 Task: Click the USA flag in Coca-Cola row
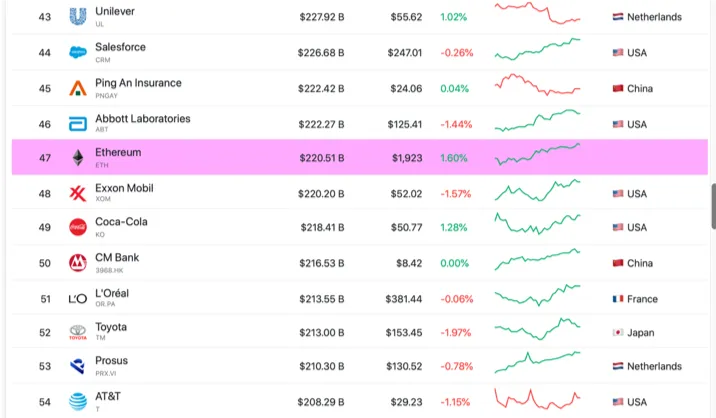coord(618,227)
